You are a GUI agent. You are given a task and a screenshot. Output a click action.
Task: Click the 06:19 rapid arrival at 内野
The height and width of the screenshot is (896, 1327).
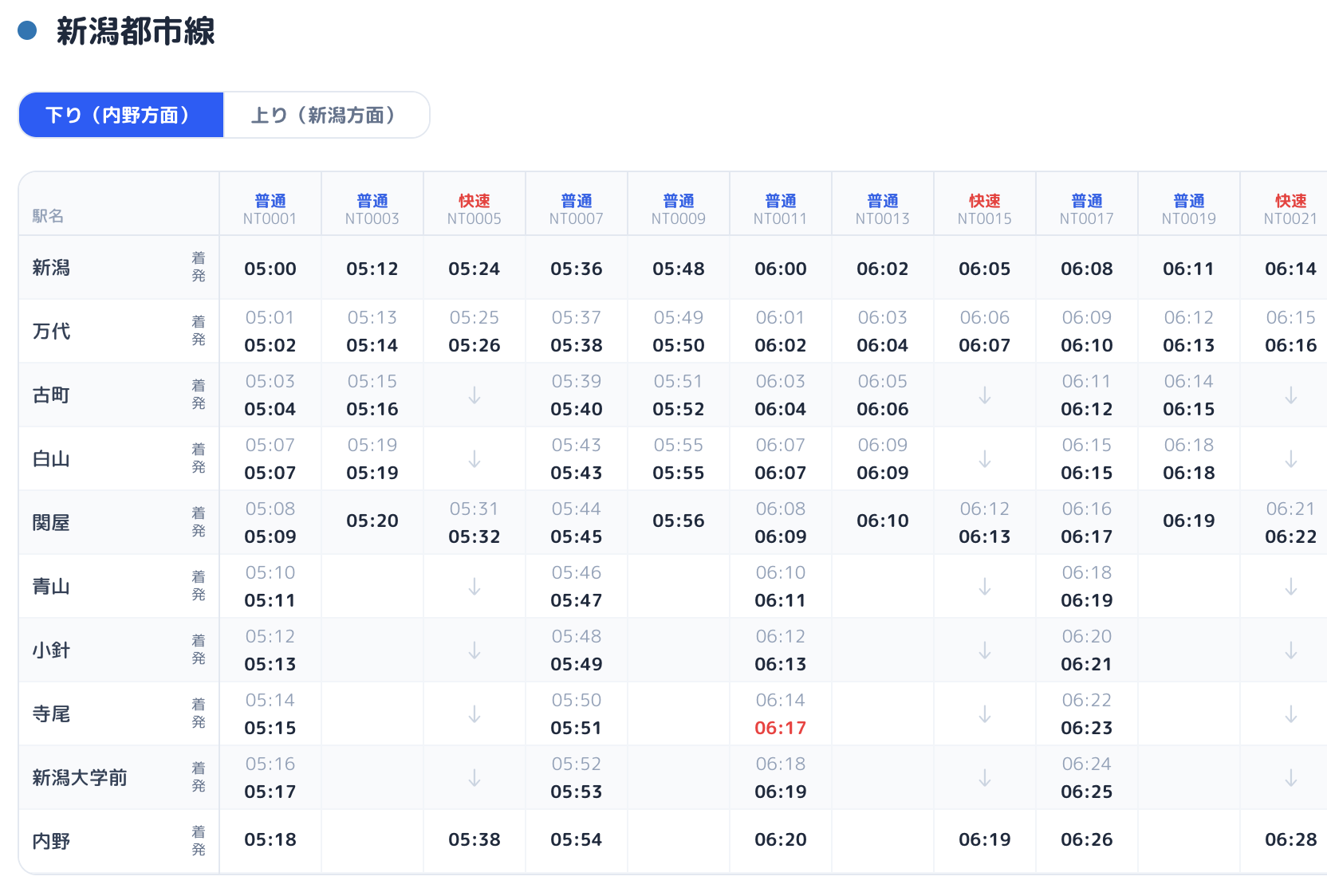[985, 839]
